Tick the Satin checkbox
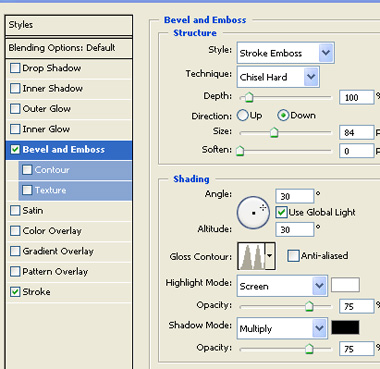This screenshot has width=380, height=369. click(x=15, y=210)
